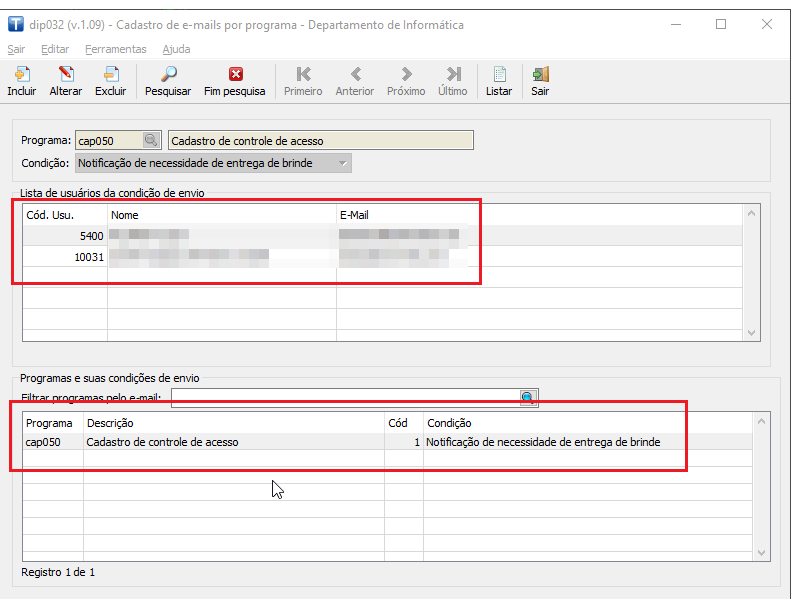Image resolution: width=800 pixels, height=606 pixels.
Task: Open the Ferramentas menu
Action: tap(115, 49)
